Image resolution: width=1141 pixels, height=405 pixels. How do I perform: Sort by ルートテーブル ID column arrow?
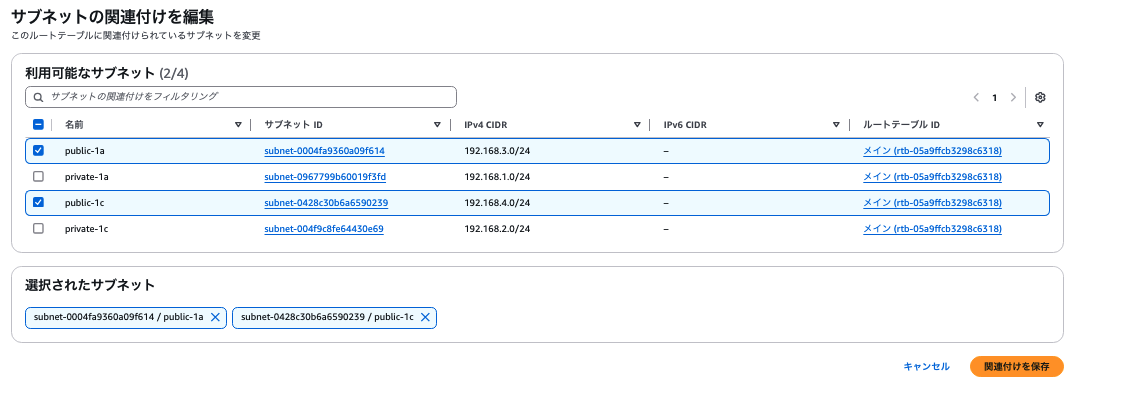[1040, 125]
